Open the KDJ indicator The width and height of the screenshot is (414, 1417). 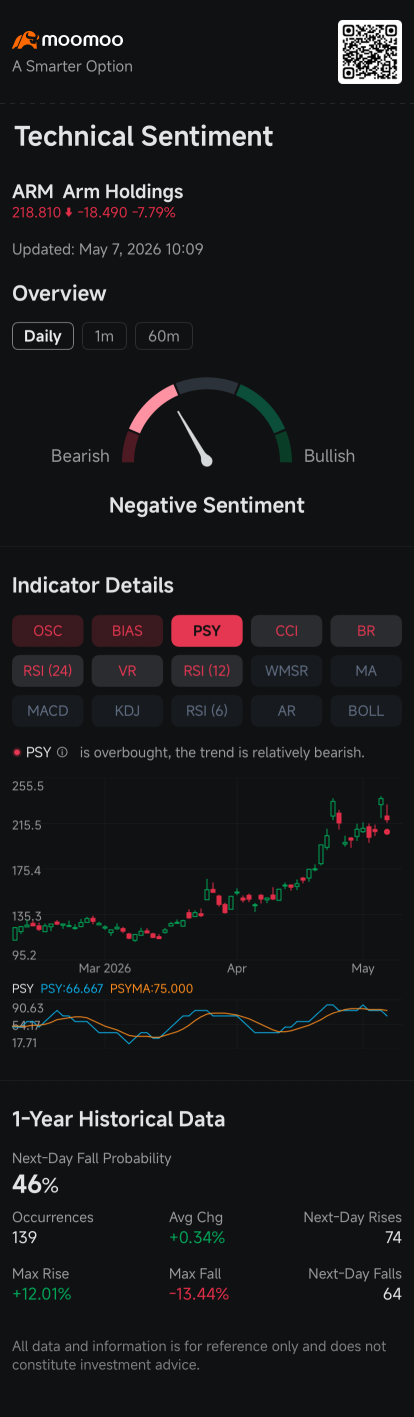point(127,710)
